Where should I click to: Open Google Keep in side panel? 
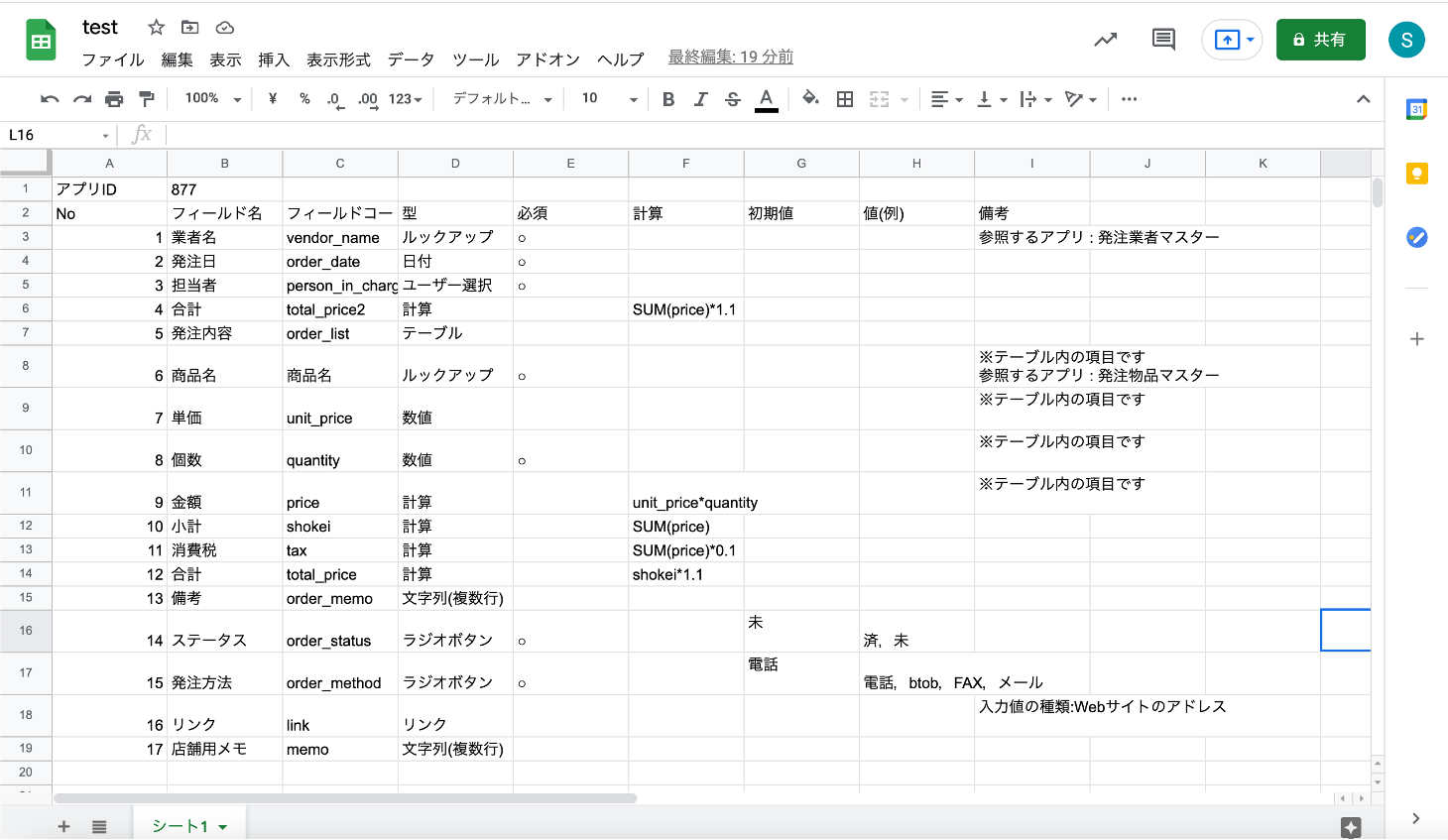pos(1417,174)
